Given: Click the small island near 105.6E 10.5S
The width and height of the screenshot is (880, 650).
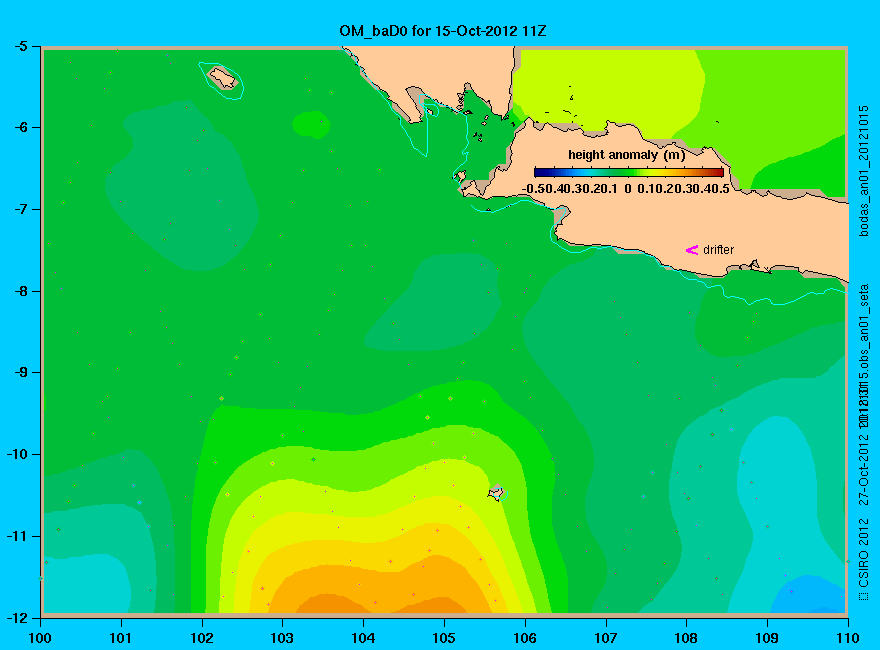Looking at the screenshot, I should [x=496, y=493].
